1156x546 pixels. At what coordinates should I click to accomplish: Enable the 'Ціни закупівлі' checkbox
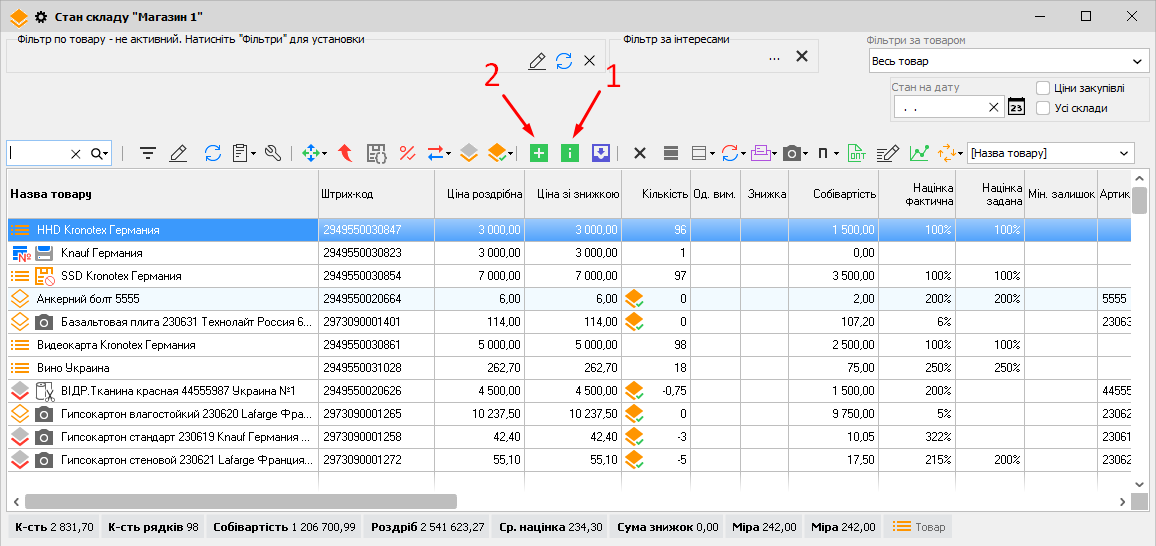pyautogui.click(x=1043, y=88)
